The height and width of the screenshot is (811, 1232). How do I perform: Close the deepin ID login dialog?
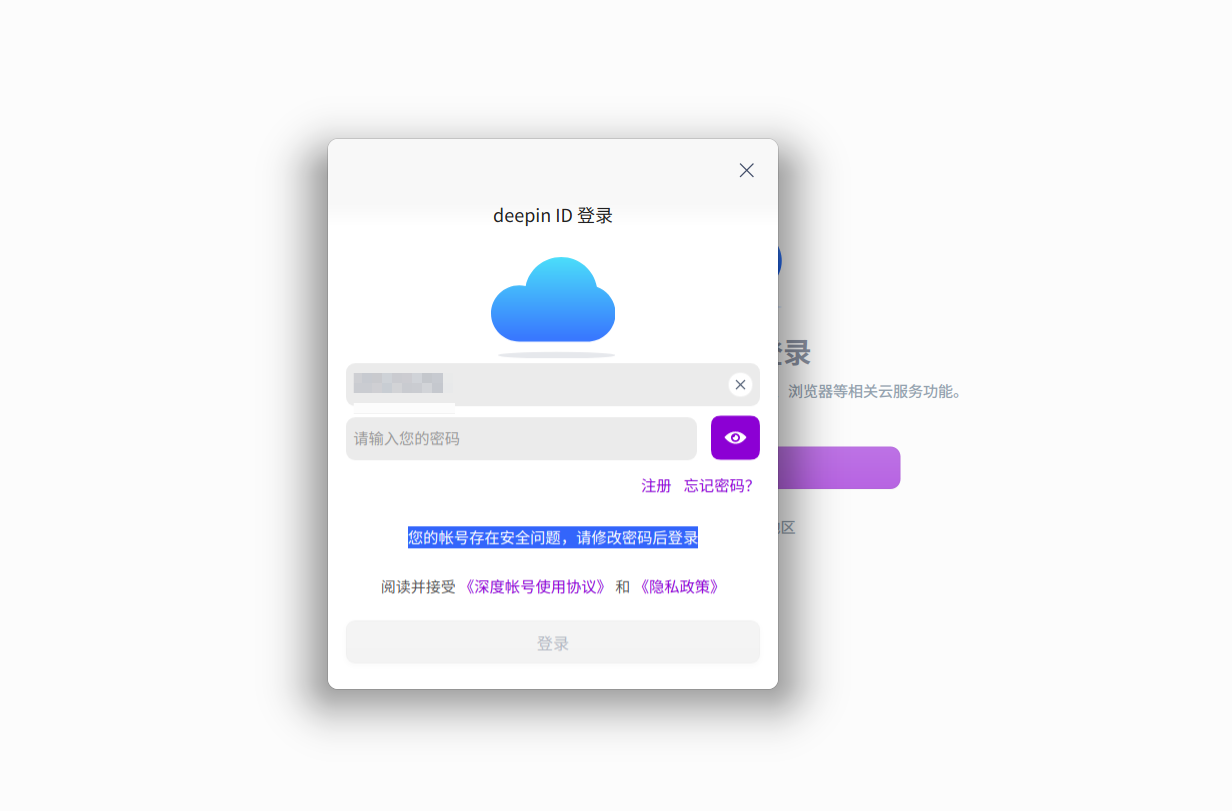746,170
